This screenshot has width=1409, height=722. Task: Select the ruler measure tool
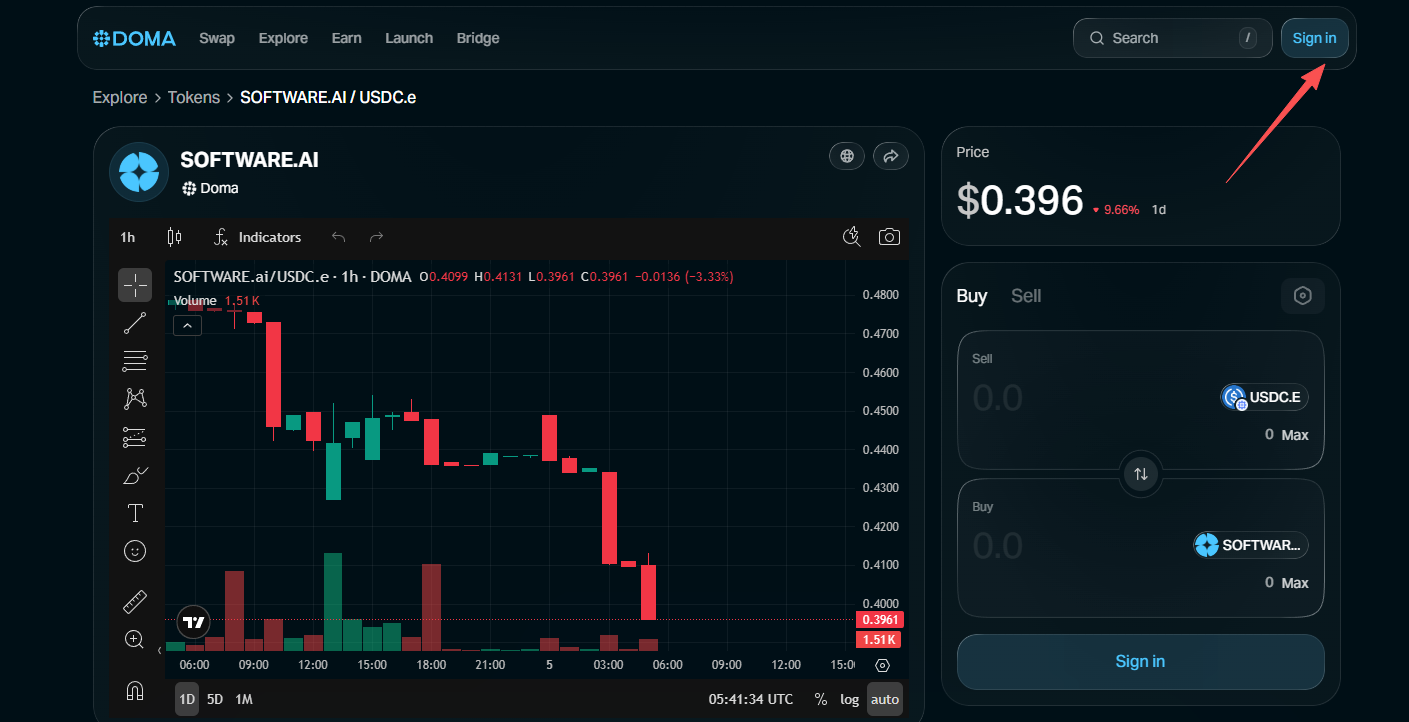click(x=135, y=602)
